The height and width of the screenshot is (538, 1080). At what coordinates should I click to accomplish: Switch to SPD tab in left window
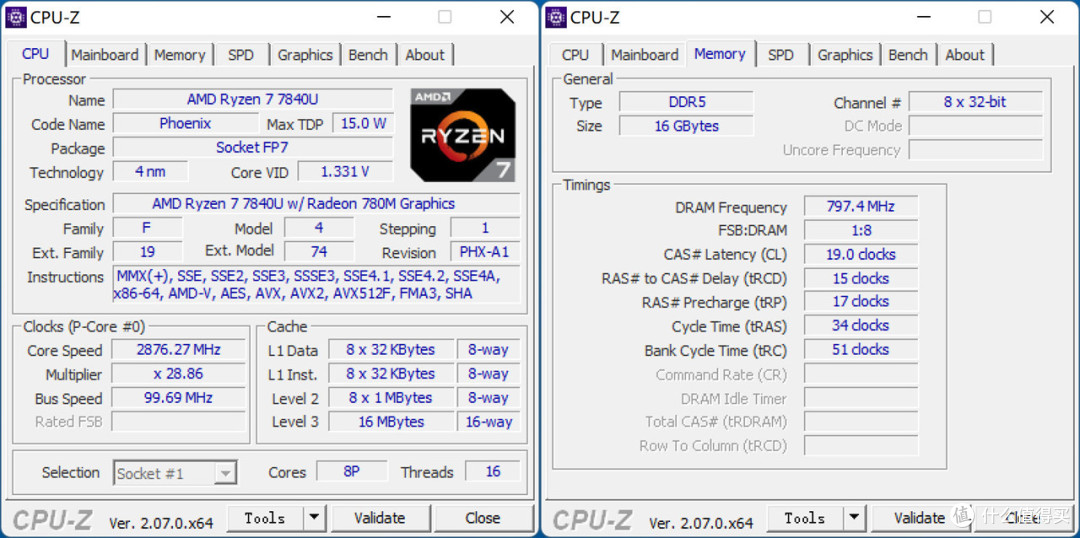coord(240,55)
